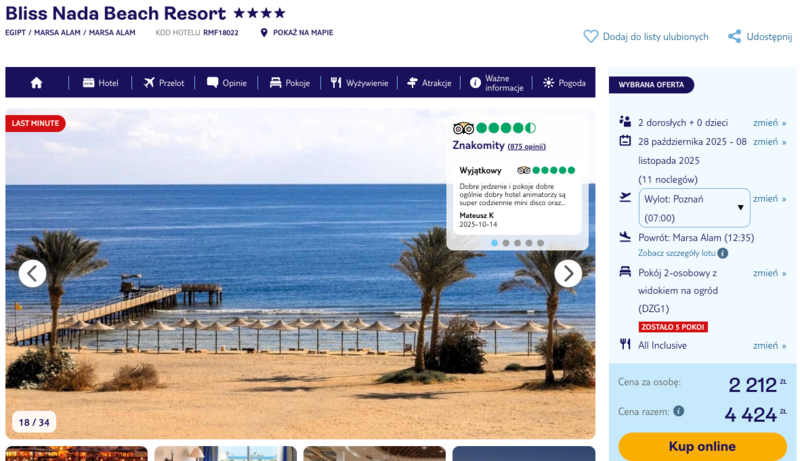The height and width of the screenshot is (461, 800).
Task: Switch to third review carousel dot
Action: click(x=517, y=243)
